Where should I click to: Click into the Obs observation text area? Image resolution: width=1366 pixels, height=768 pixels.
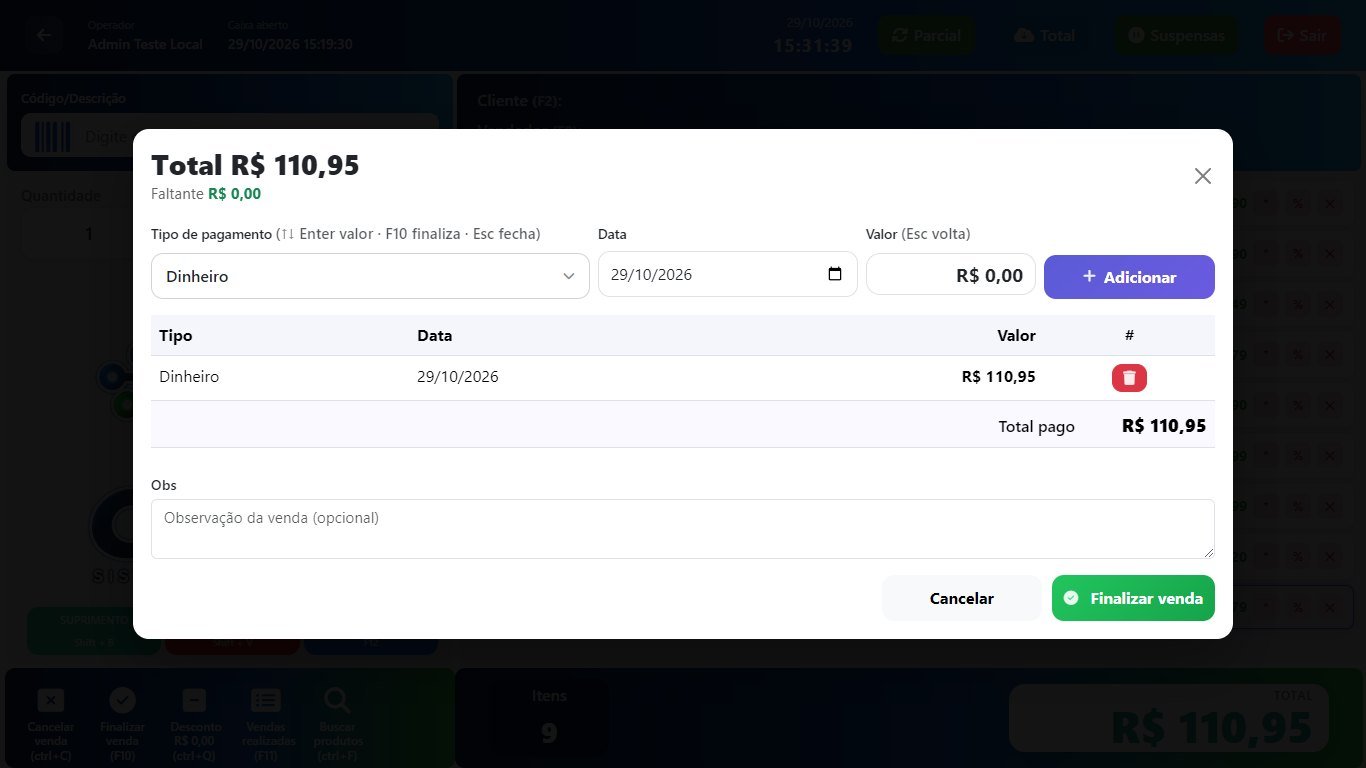683,529
